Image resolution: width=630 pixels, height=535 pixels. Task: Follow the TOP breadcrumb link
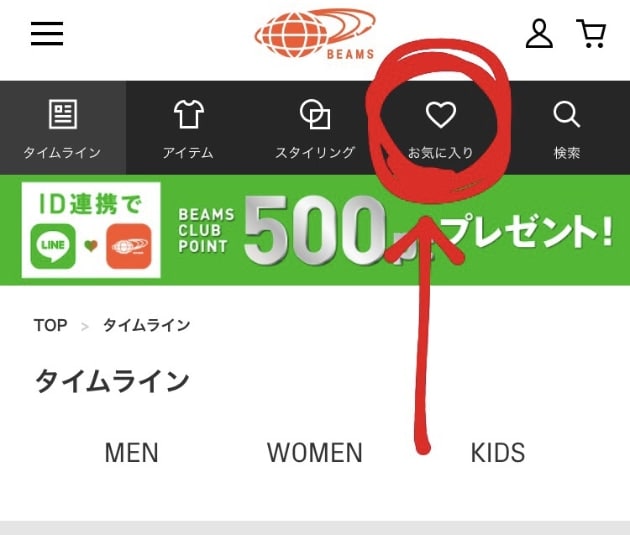tap(51, 325)
